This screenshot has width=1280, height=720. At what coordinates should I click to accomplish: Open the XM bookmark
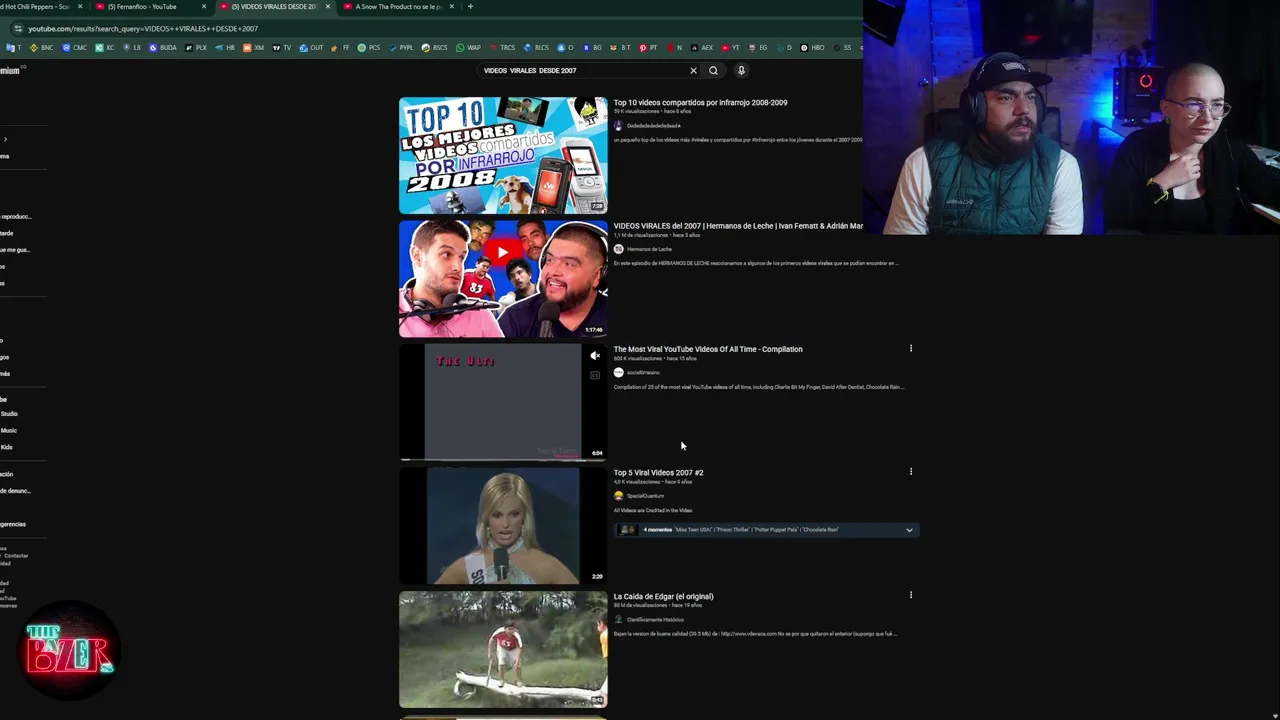pos(253,47)
